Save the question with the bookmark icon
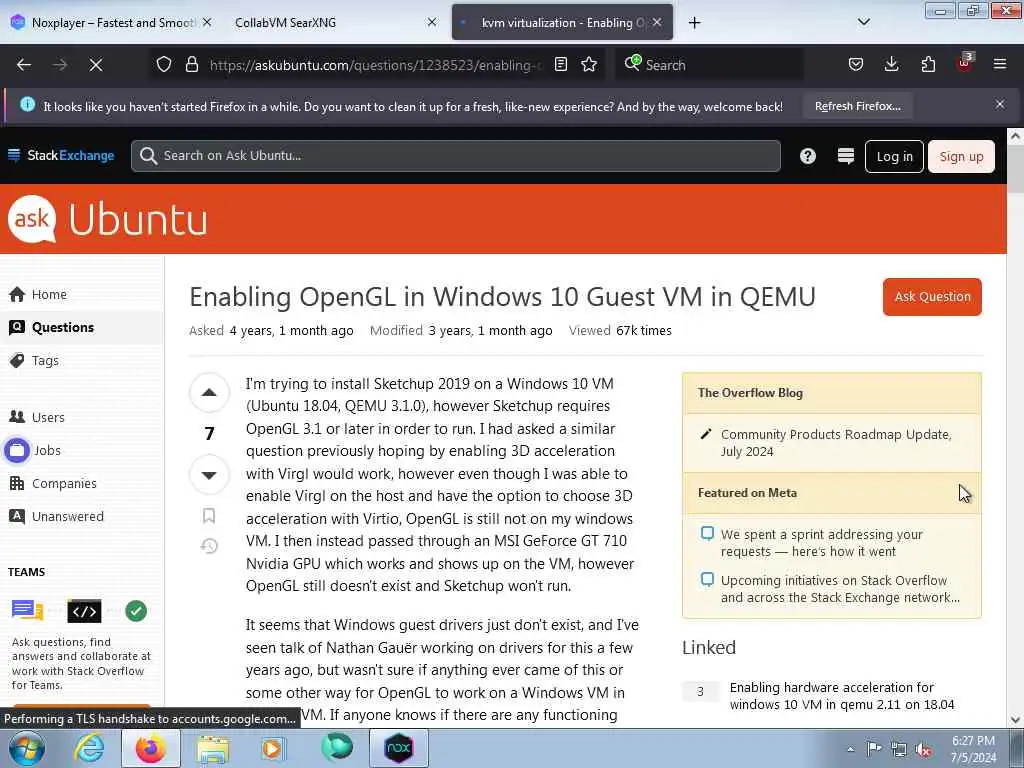1024x768 pixels. click(x=209, y=516)
